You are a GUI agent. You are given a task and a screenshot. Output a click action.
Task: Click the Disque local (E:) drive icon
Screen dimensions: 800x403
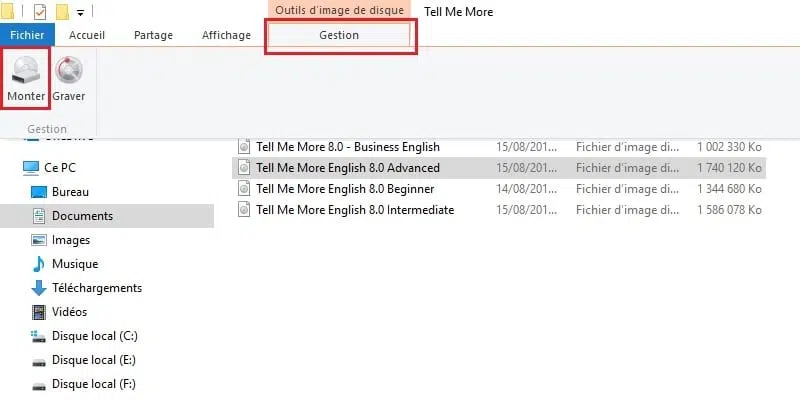(39, 363)
